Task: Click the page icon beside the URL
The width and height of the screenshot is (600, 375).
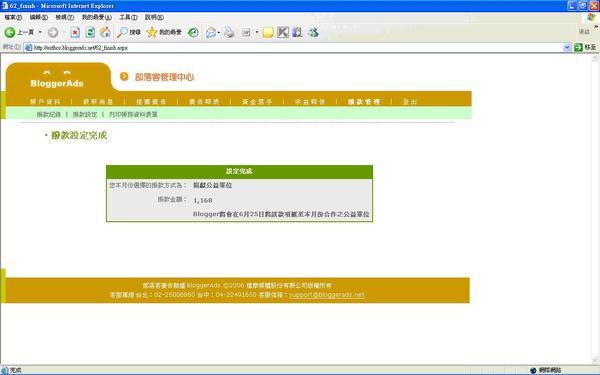Action: (28, 47)
